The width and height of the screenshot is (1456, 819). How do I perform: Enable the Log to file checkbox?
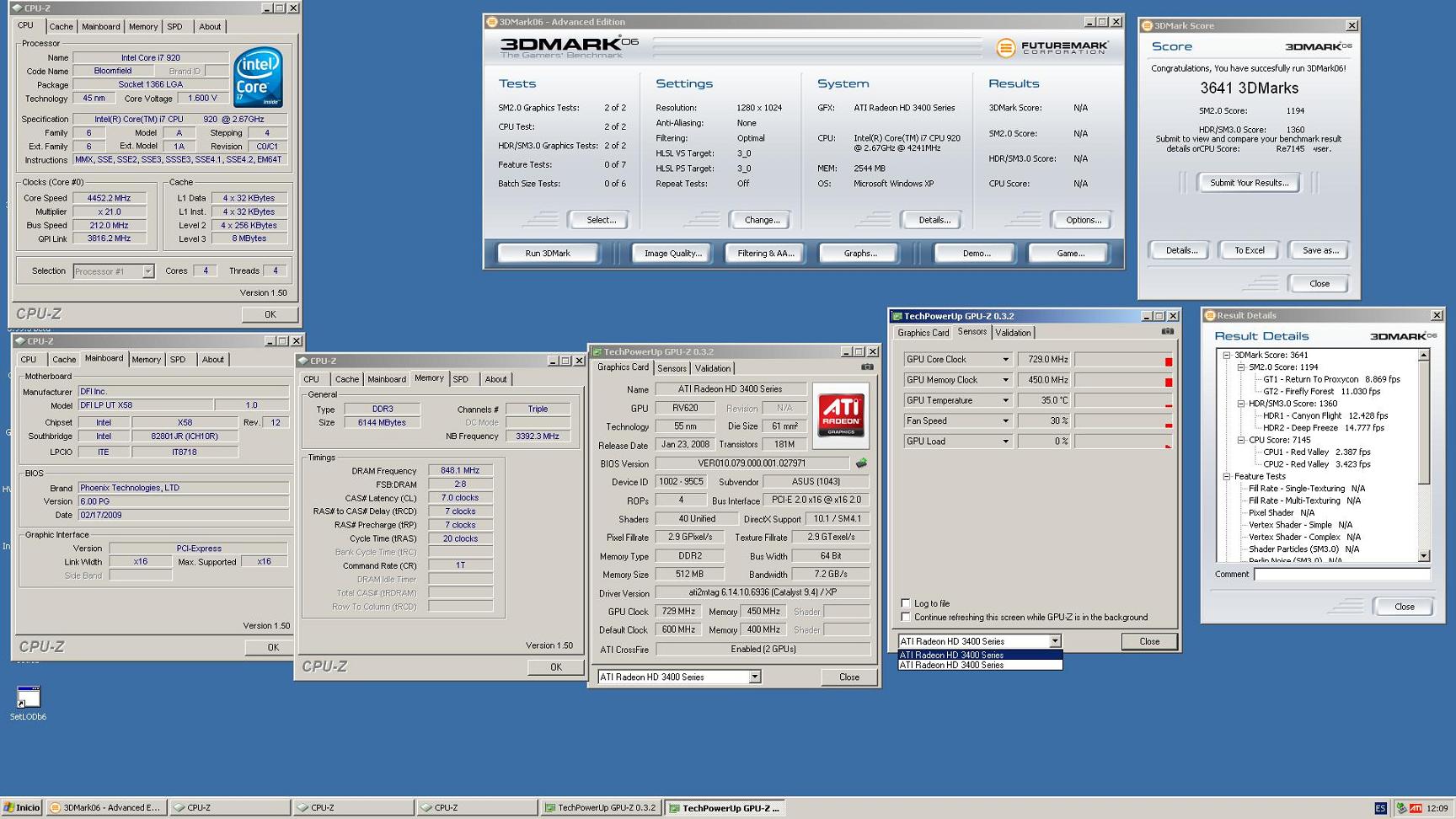click(x=906, y=603)
